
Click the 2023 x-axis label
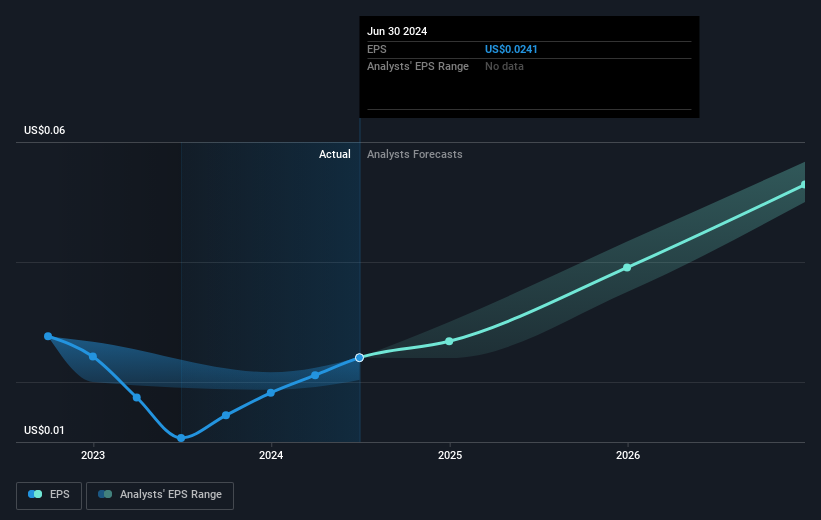(93, 456)
